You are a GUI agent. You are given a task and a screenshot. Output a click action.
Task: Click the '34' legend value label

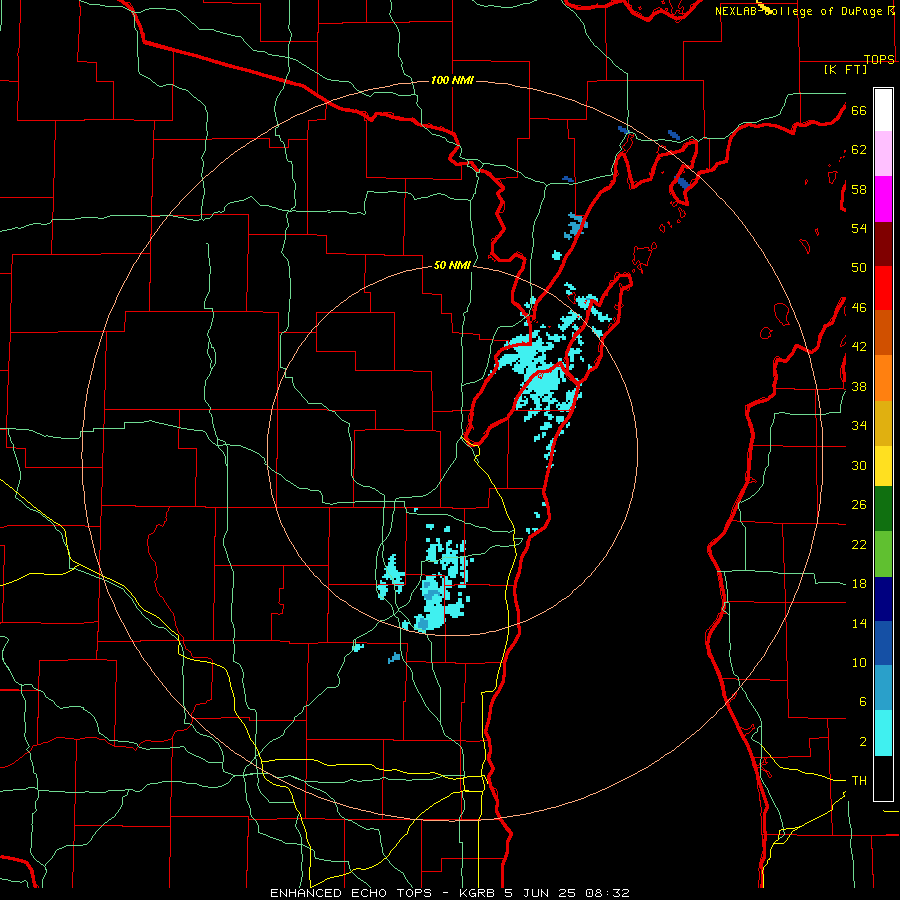[859, 425]
